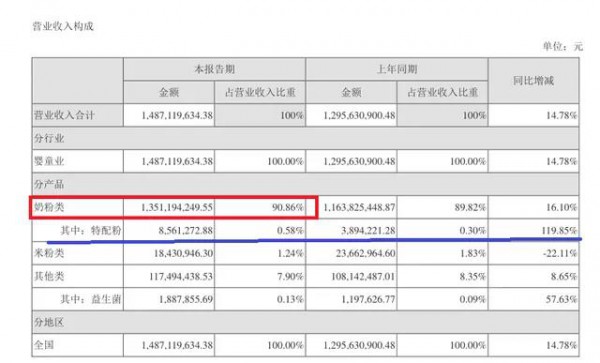Click the 分行业 section row

pos(305,138)
